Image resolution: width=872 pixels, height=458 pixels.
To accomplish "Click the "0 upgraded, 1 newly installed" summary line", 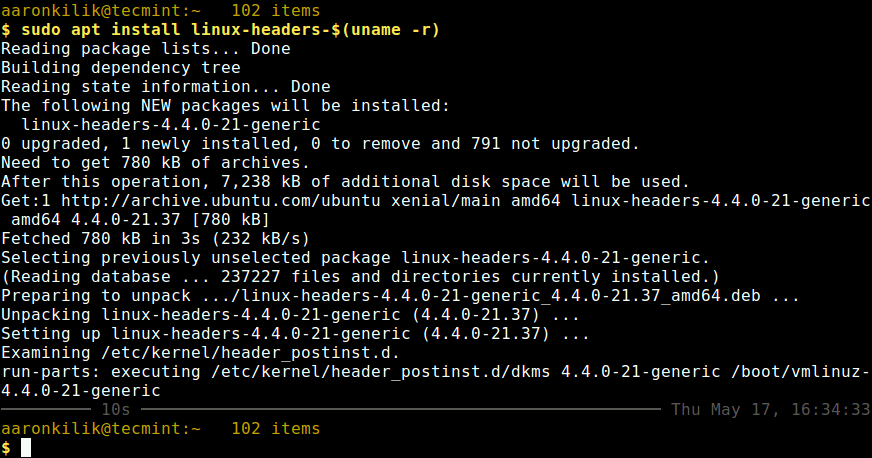I will point(320,143).
